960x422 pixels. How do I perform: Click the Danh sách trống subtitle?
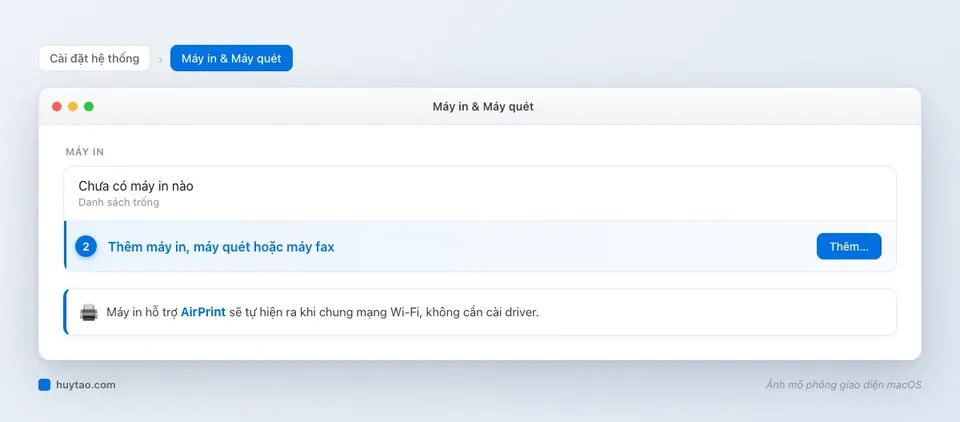click(119, 202)
